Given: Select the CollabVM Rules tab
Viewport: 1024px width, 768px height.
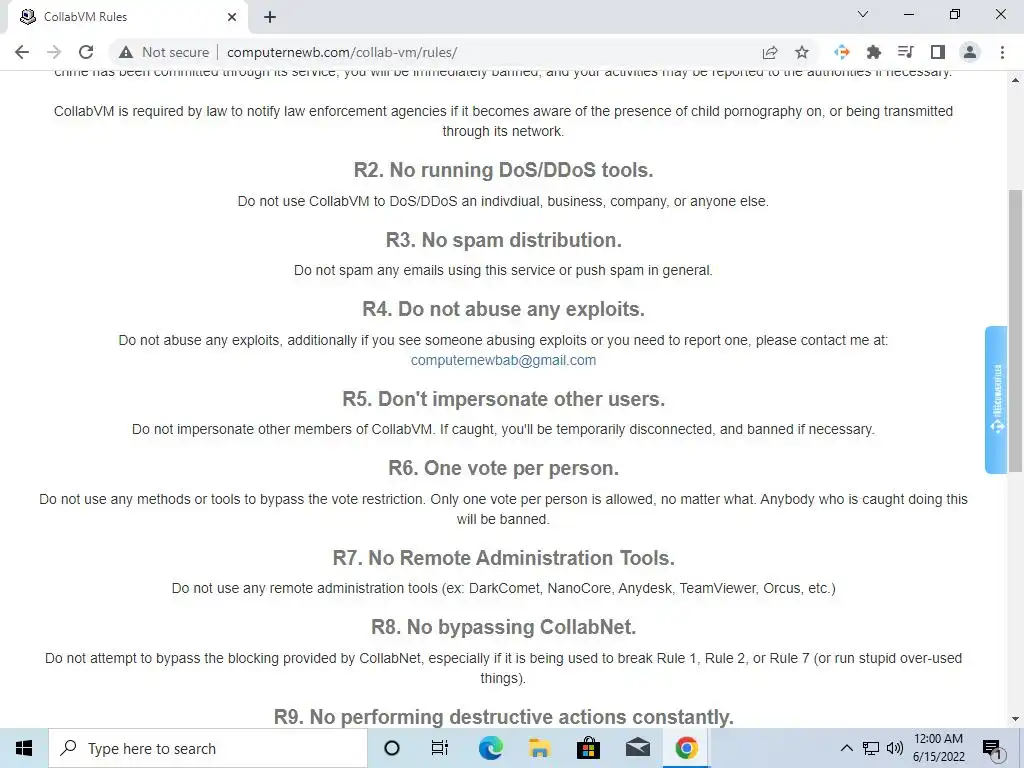Looking at the screenshot, I should point(127,17).
